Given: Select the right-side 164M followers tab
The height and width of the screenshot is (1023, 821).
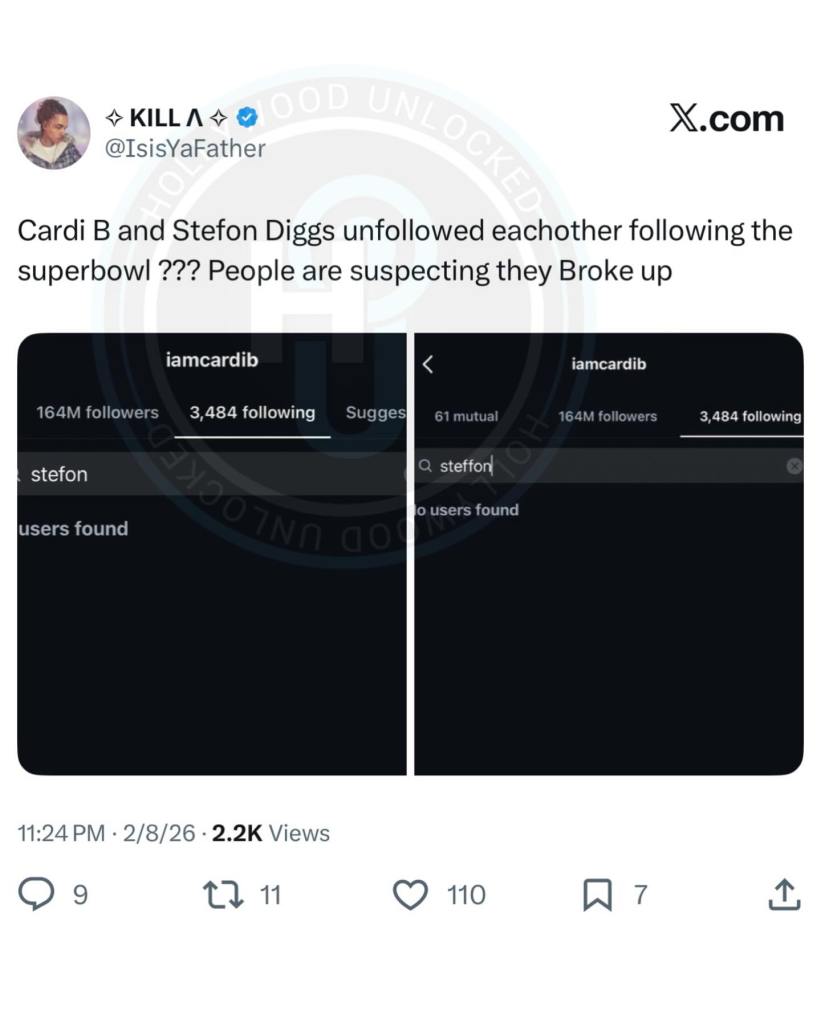Looking at the screenshot, I should click(x=608, y=416).
